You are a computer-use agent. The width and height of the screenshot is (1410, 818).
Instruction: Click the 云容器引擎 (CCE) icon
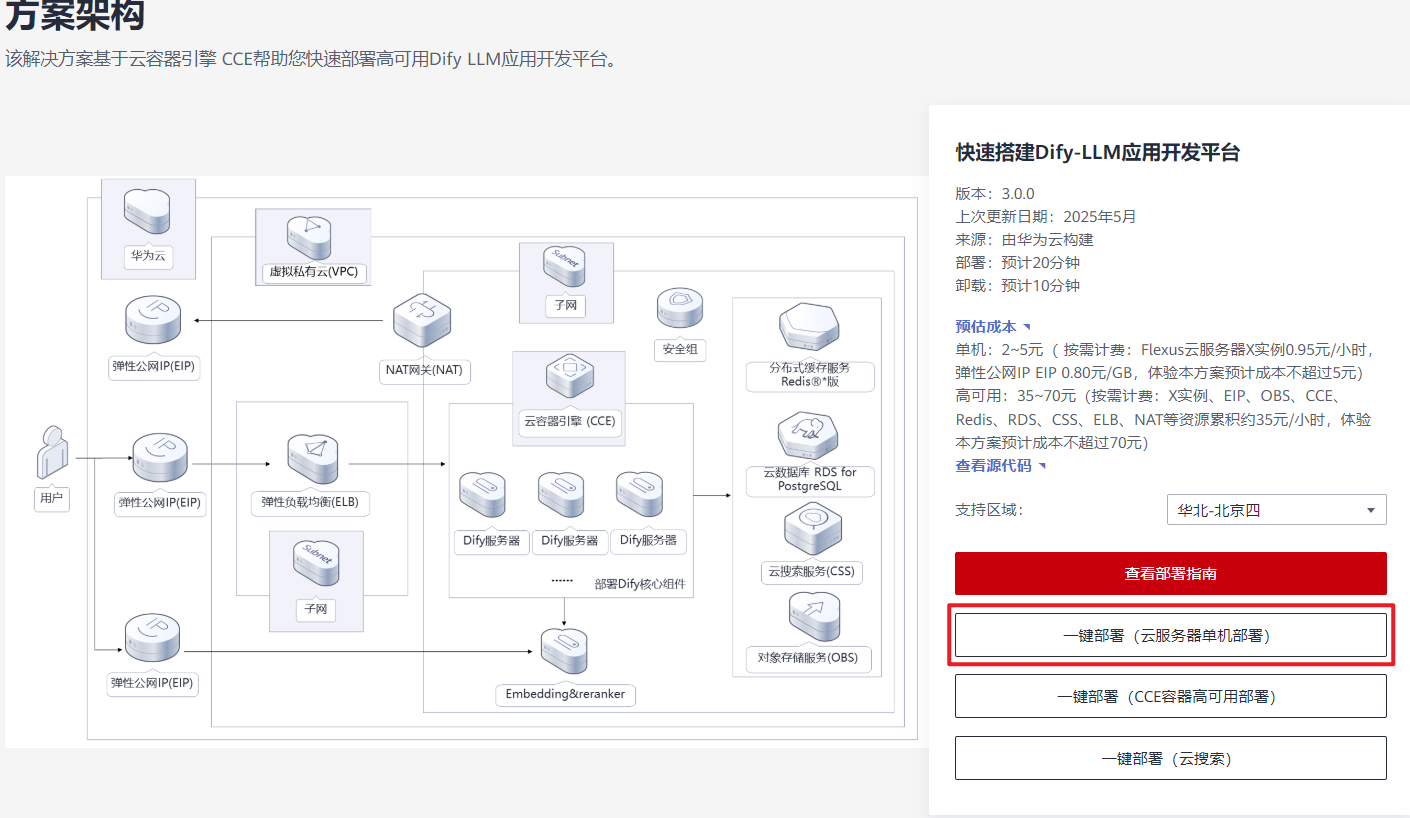pos(569,377)
